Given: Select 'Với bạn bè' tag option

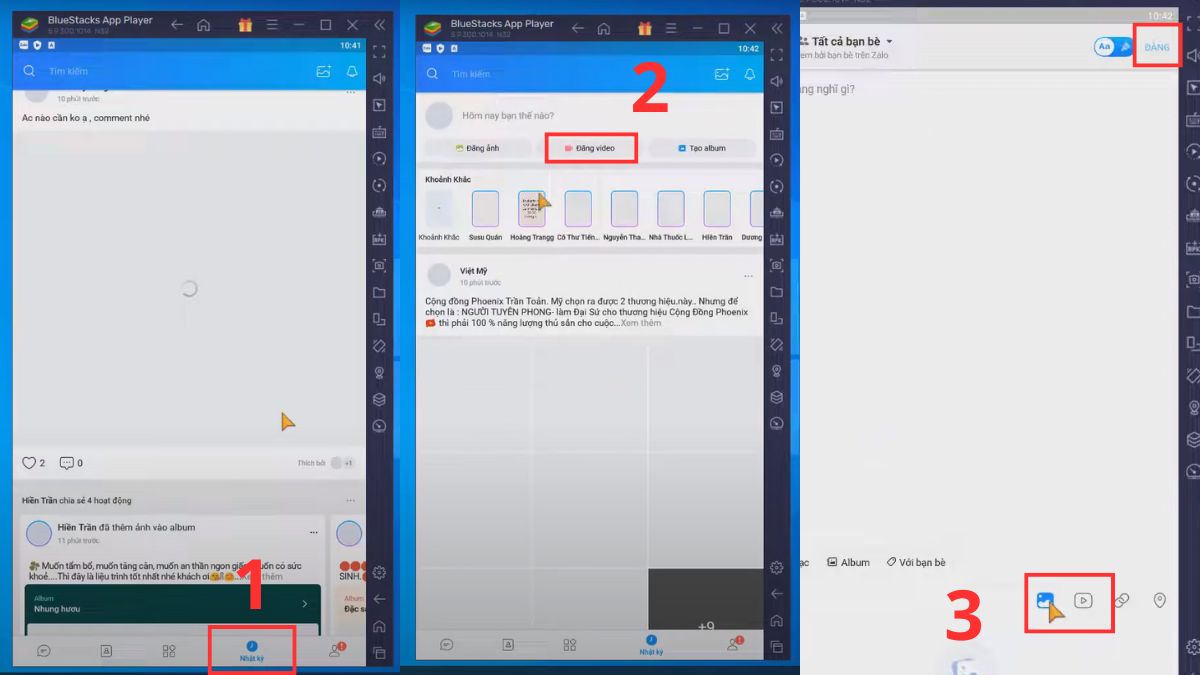Looking at the screenshot, I should [915, 562].
